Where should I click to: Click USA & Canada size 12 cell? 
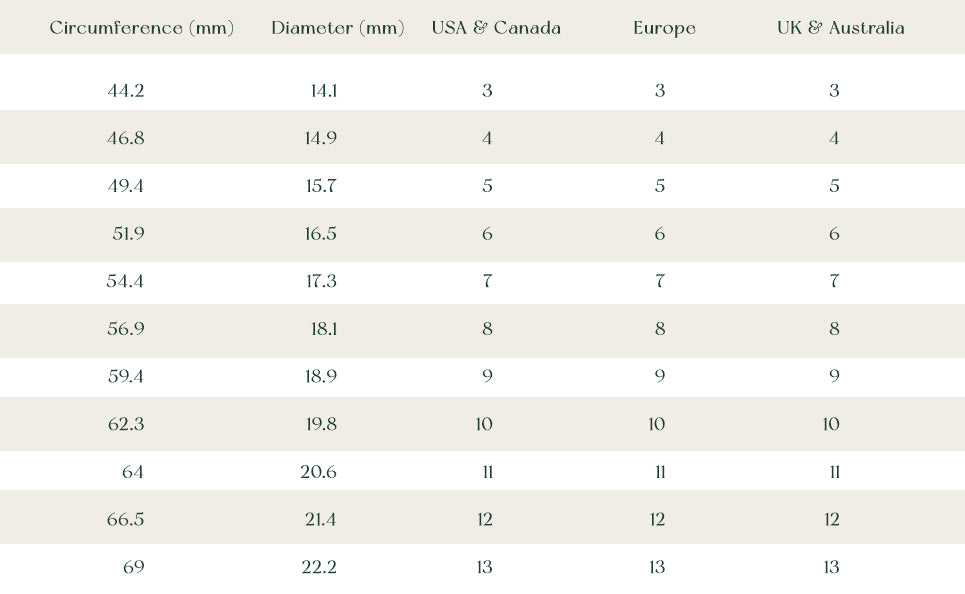coord(485,519)
